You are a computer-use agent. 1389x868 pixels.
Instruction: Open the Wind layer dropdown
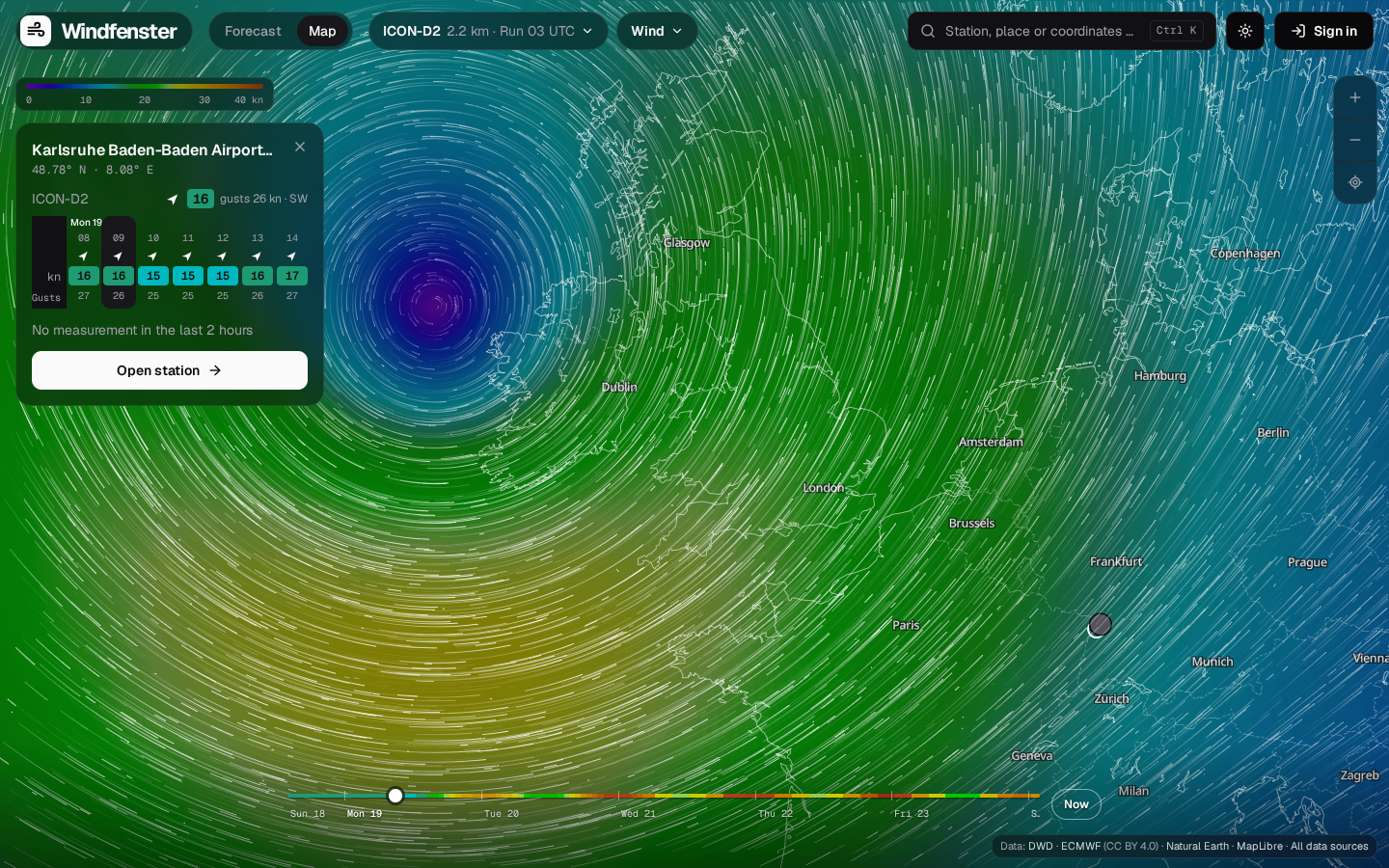[x=657, y=31]
